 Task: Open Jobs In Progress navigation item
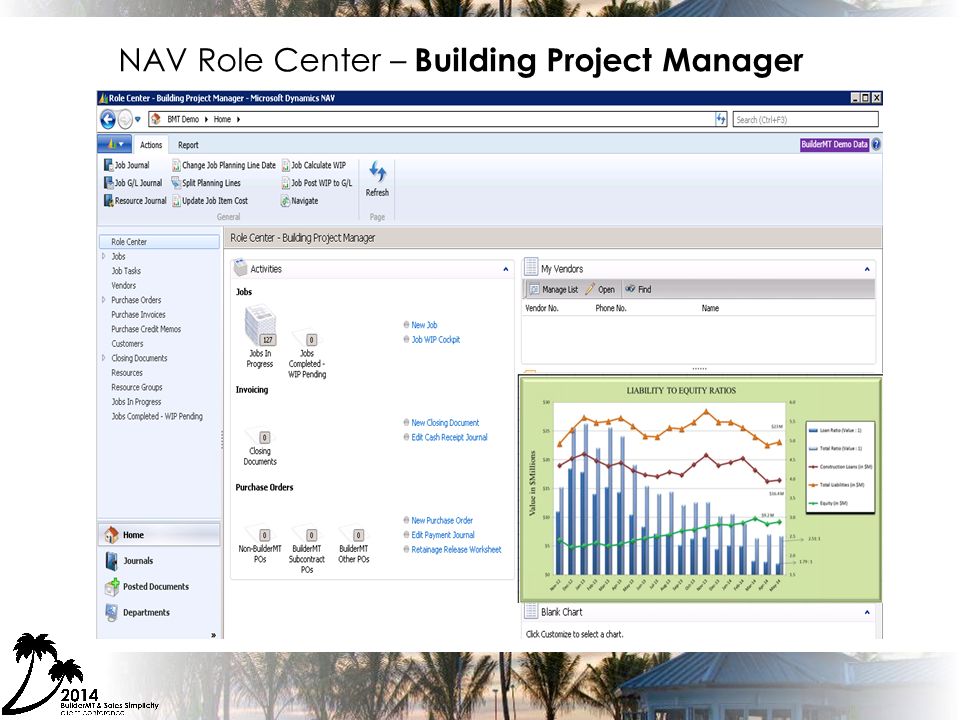(x=137, y=402)
